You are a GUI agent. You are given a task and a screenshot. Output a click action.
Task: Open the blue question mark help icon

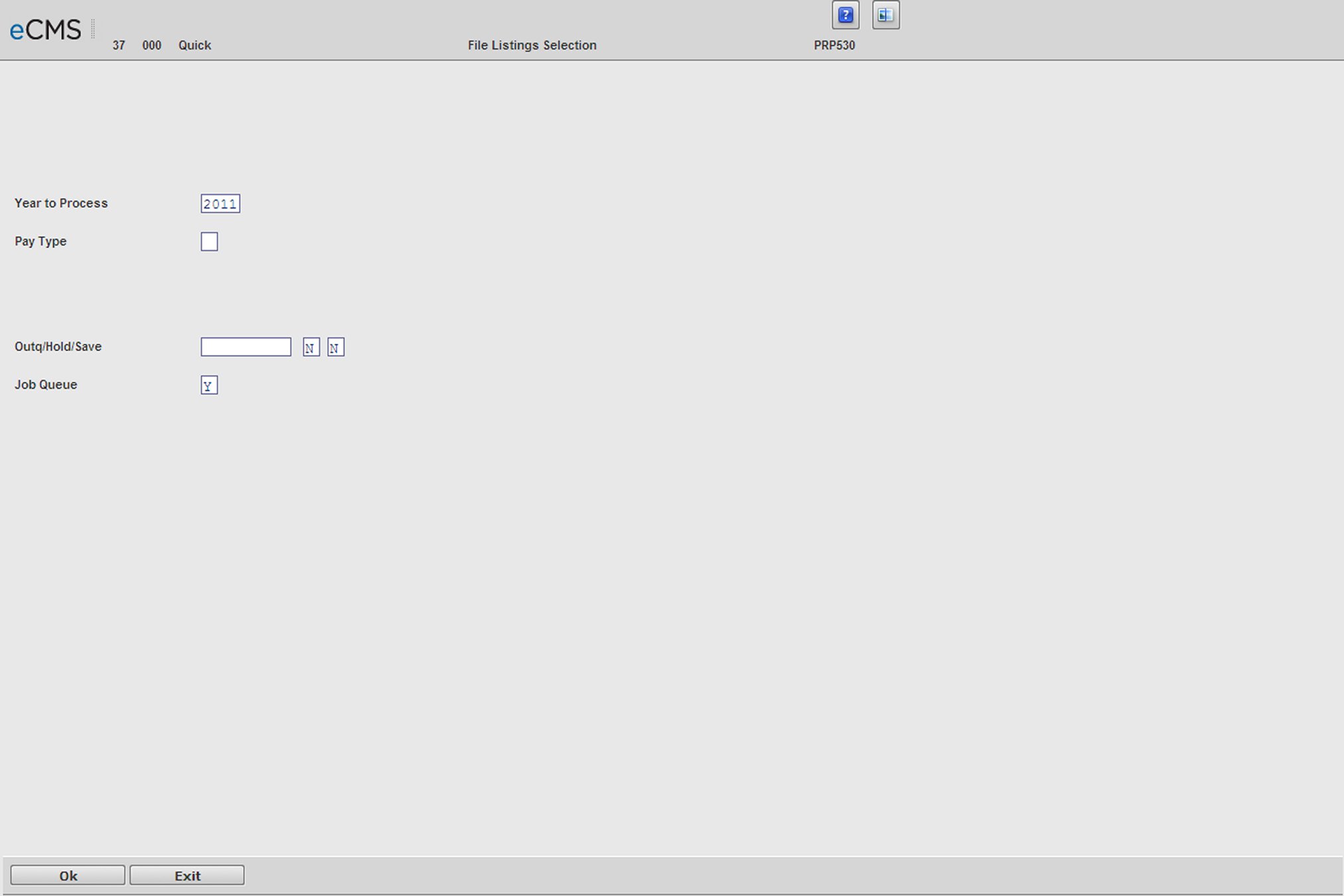846,15
